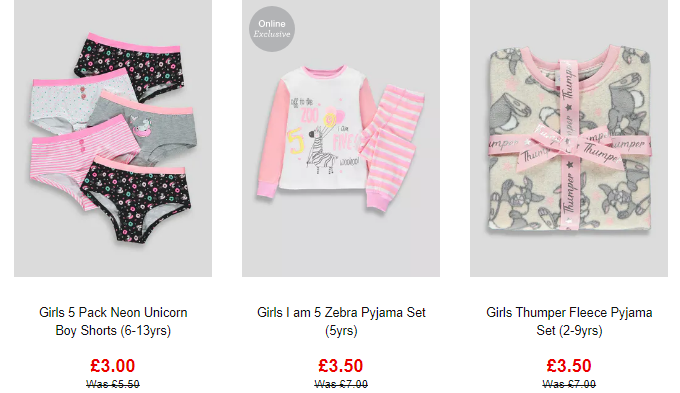The image size is (680, 393).
Task: Click the Was £7.00 under Thumper Pyjama Set
Action: click(x=569, y=384)
